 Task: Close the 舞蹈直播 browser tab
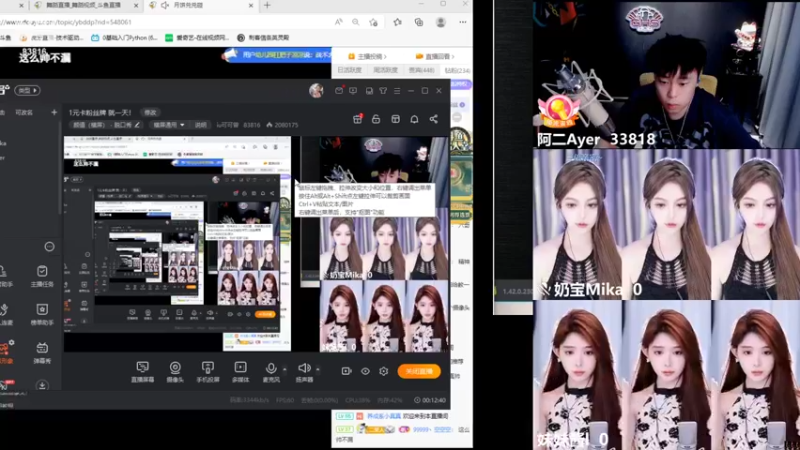[x=136, y=5]
